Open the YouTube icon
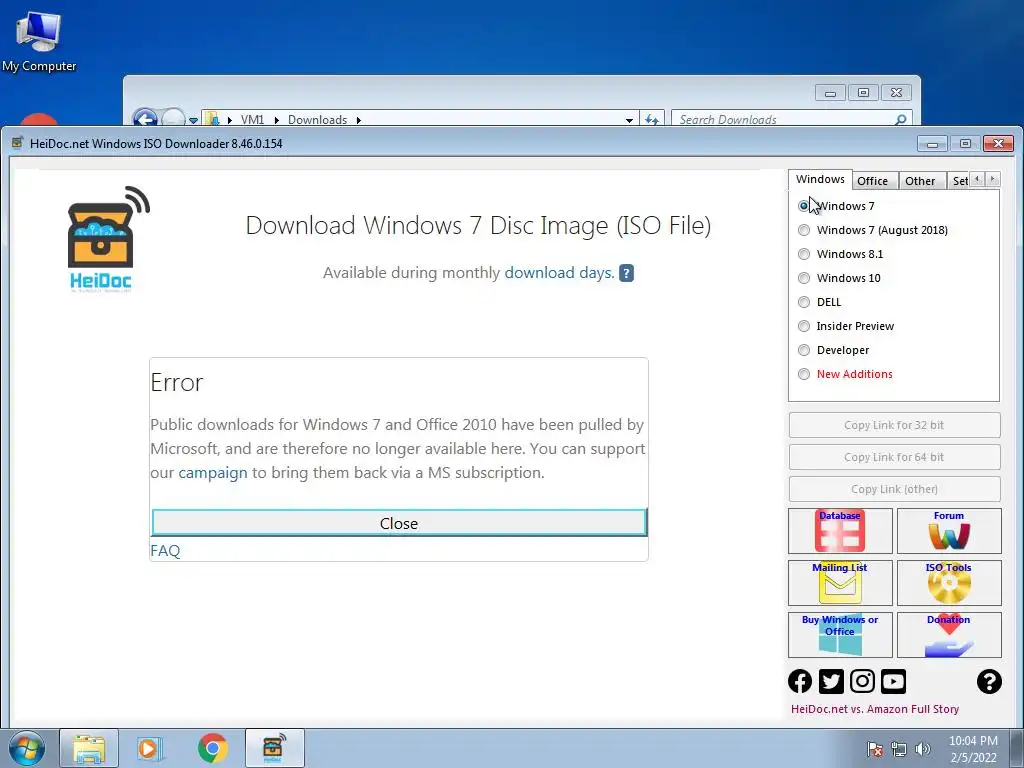Viewport: 1024px width, 768px height. [893, 681]
